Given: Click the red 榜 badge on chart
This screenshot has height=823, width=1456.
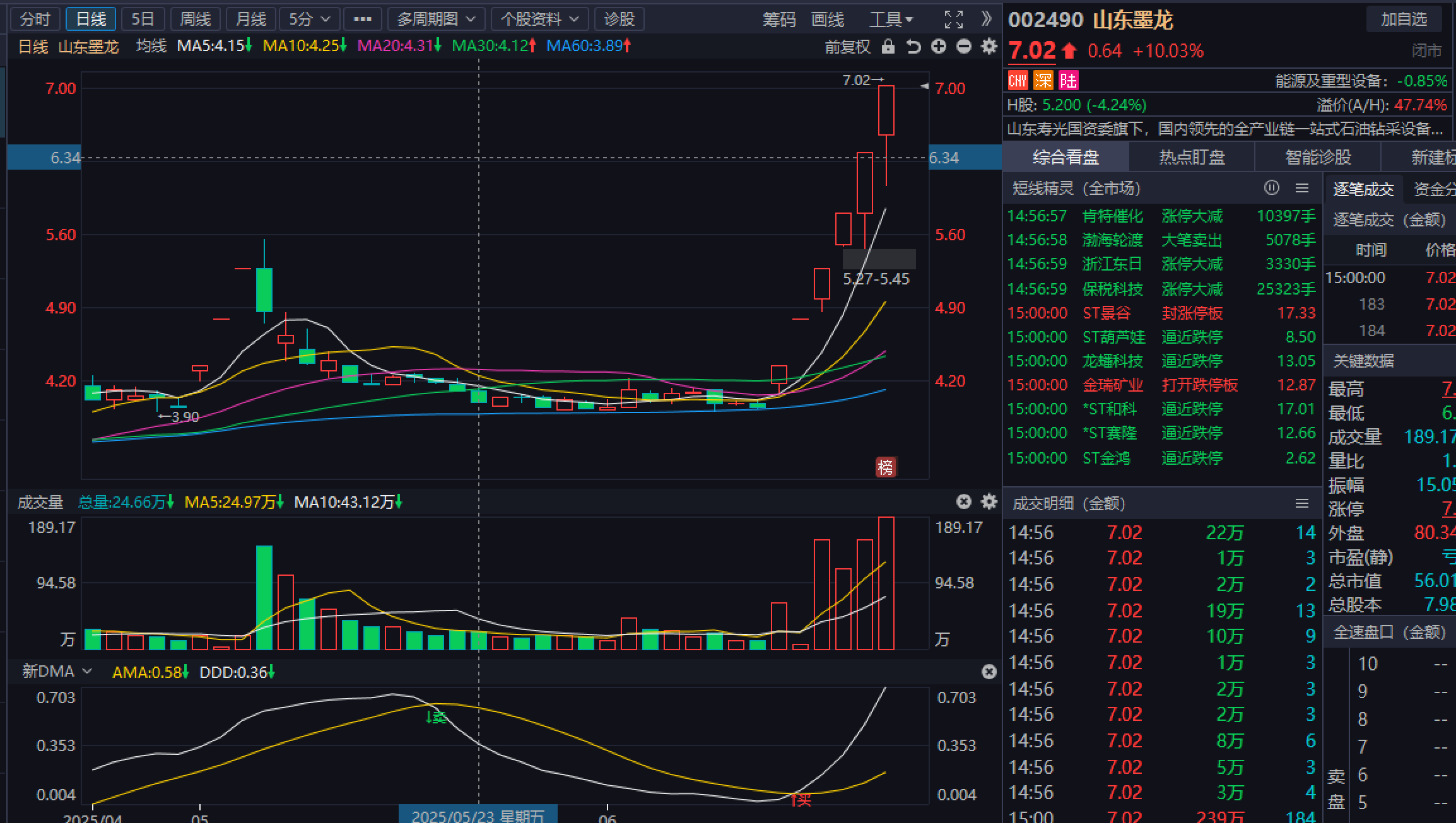Looking at the screenshot, I should (x=886, y=467).
